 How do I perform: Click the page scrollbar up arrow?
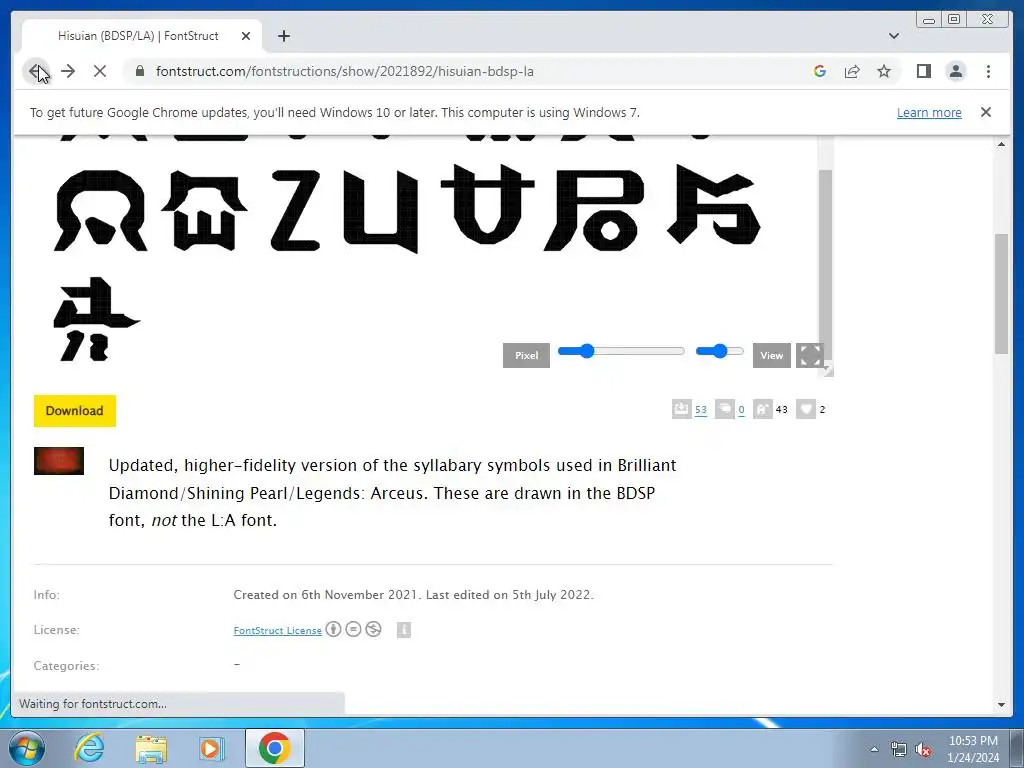(1001, 144)
